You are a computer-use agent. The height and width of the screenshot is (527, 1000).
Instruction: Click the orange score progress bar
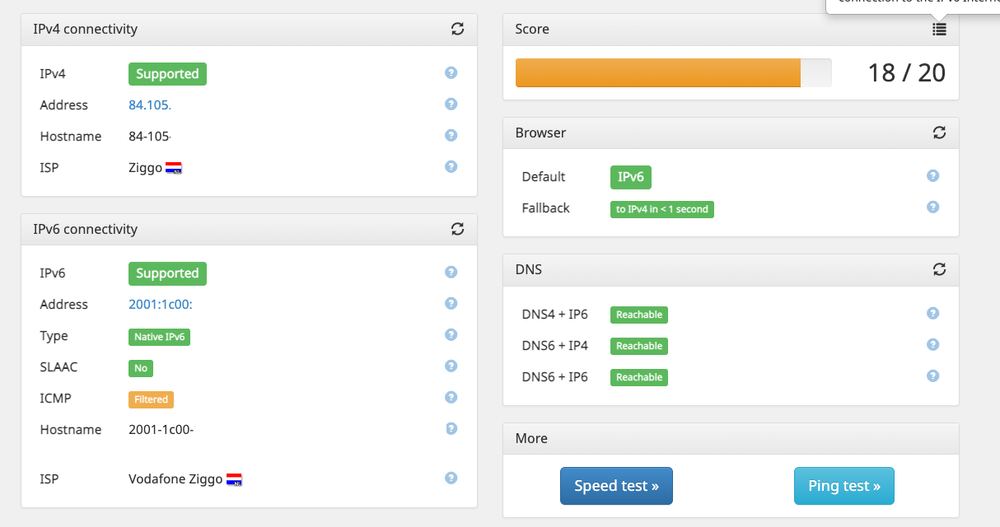click(658, 73)
